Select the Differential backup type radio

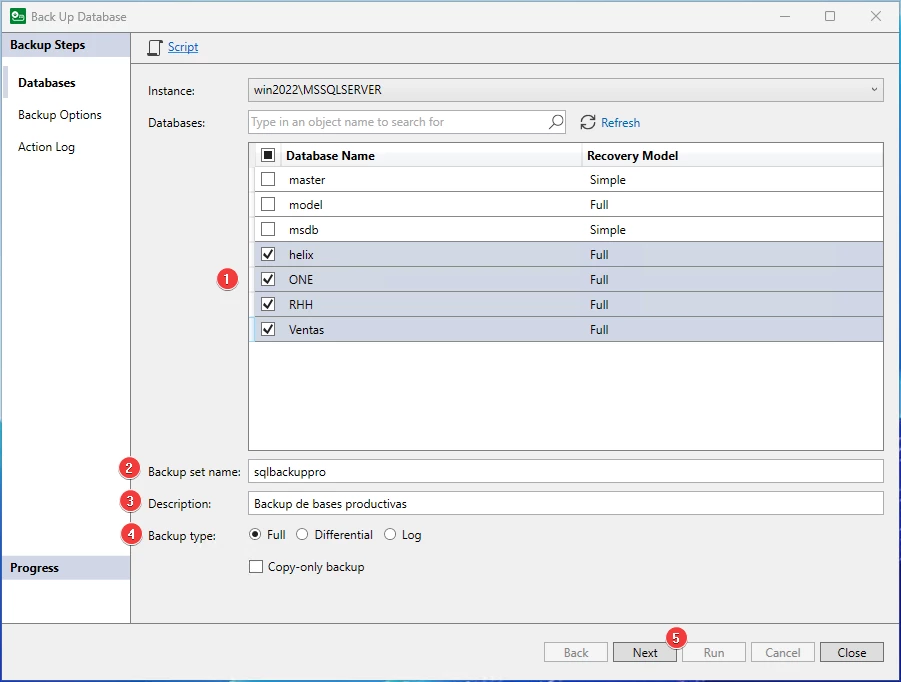(302, 534)
